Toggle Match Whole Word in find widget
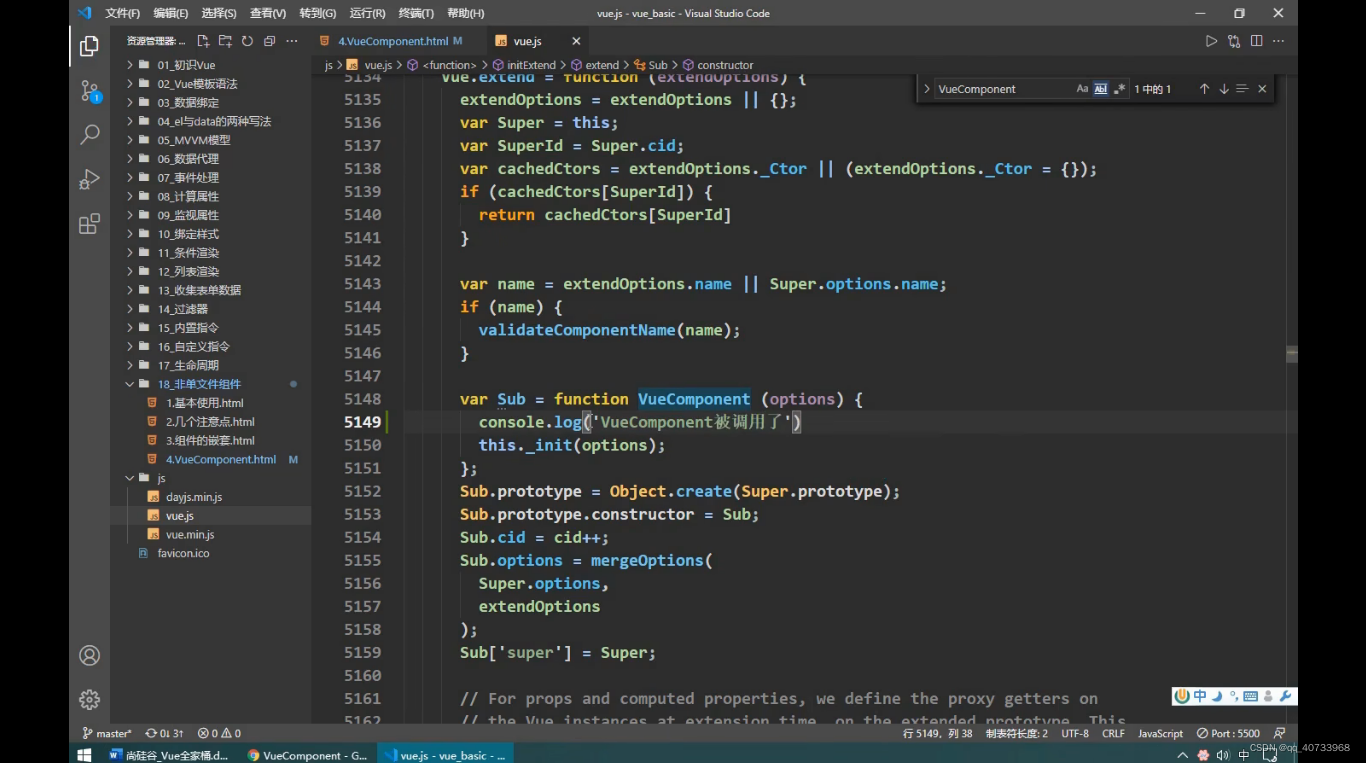Screen dimensions: 1366x763 tap(1101, 89)
